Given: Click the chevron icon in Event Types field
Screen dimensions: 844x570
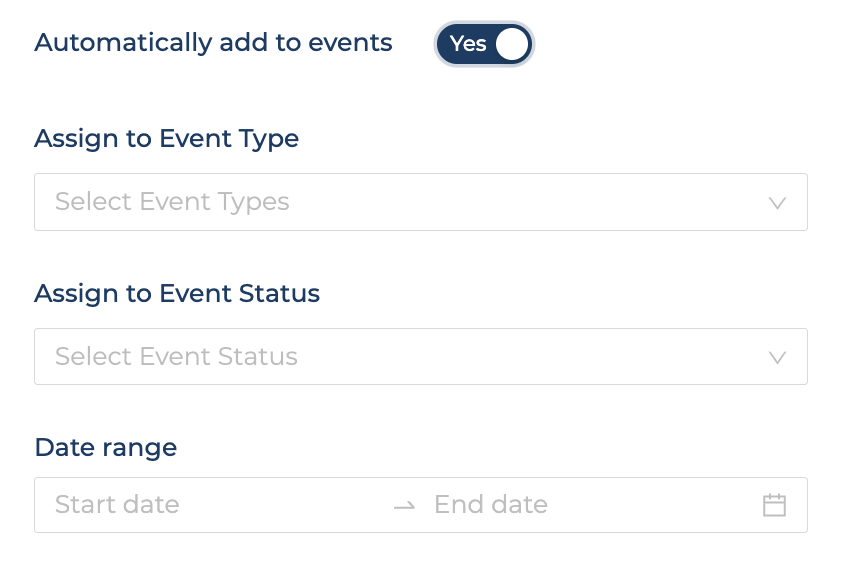Looking at the screenshot, I should (777, 203).
